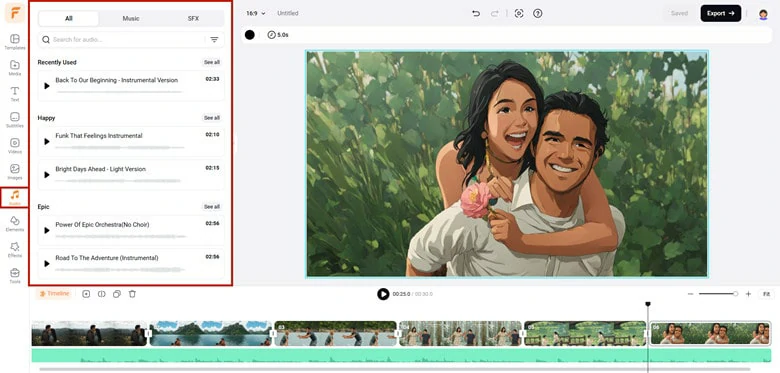Open the Images stock panel
Viewport: 780px width, 373px height.
click(15, 171)
